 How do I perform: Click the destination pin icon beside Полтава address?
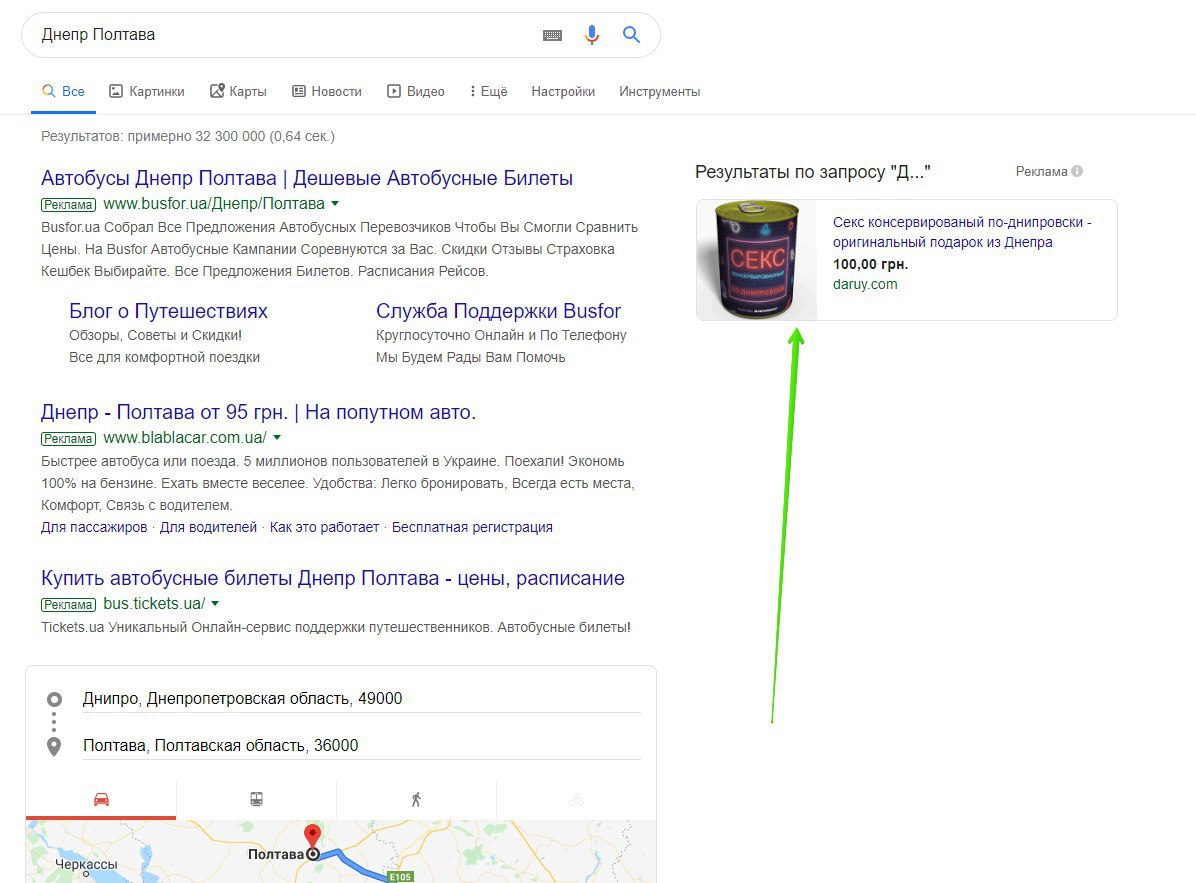coord(54,747)
